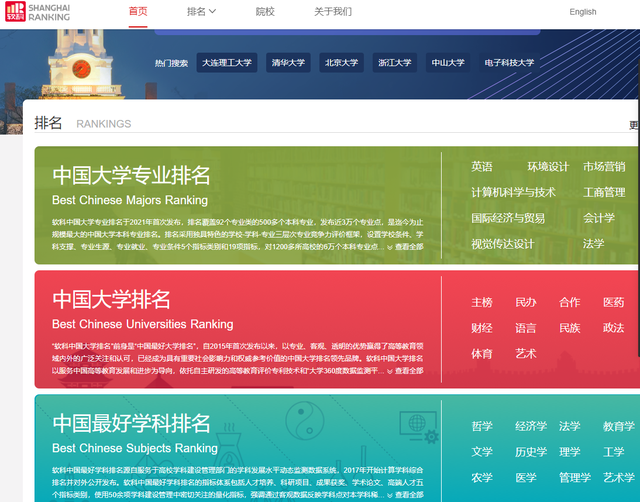
Task: Open the 理学 subject ranking
Action: (570, 452)
